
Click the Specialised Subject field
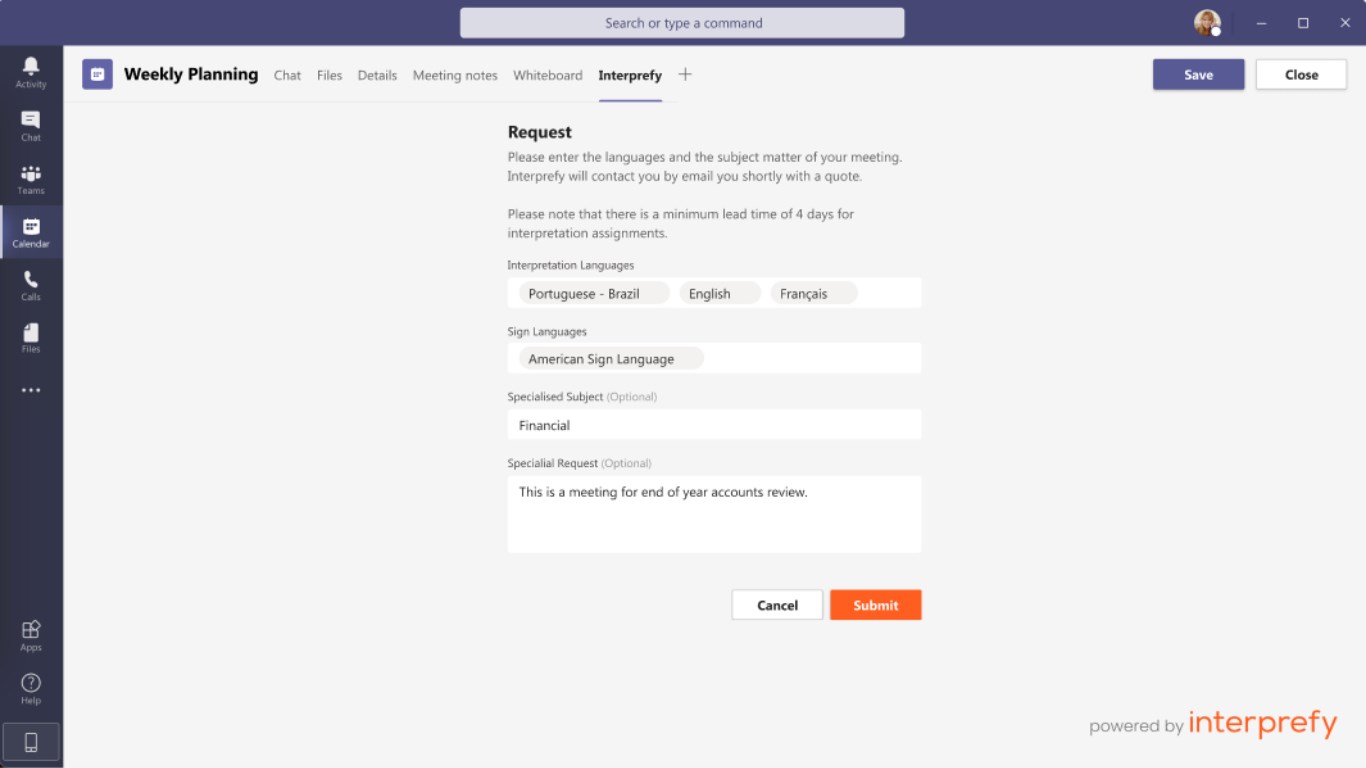pos(714,425)
